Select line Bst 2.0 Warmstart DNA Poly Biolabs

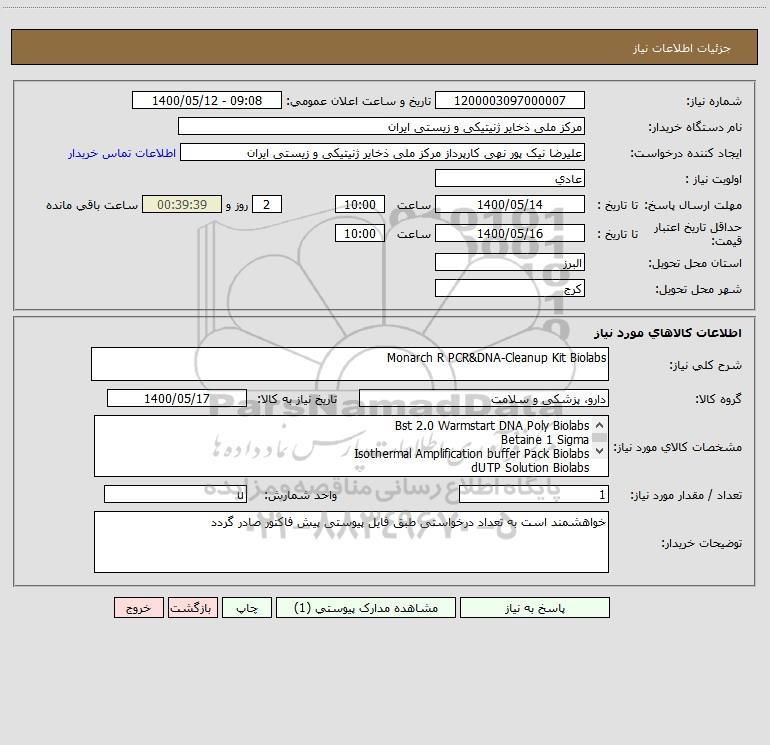pyautogui.click(x=492, y=426)
